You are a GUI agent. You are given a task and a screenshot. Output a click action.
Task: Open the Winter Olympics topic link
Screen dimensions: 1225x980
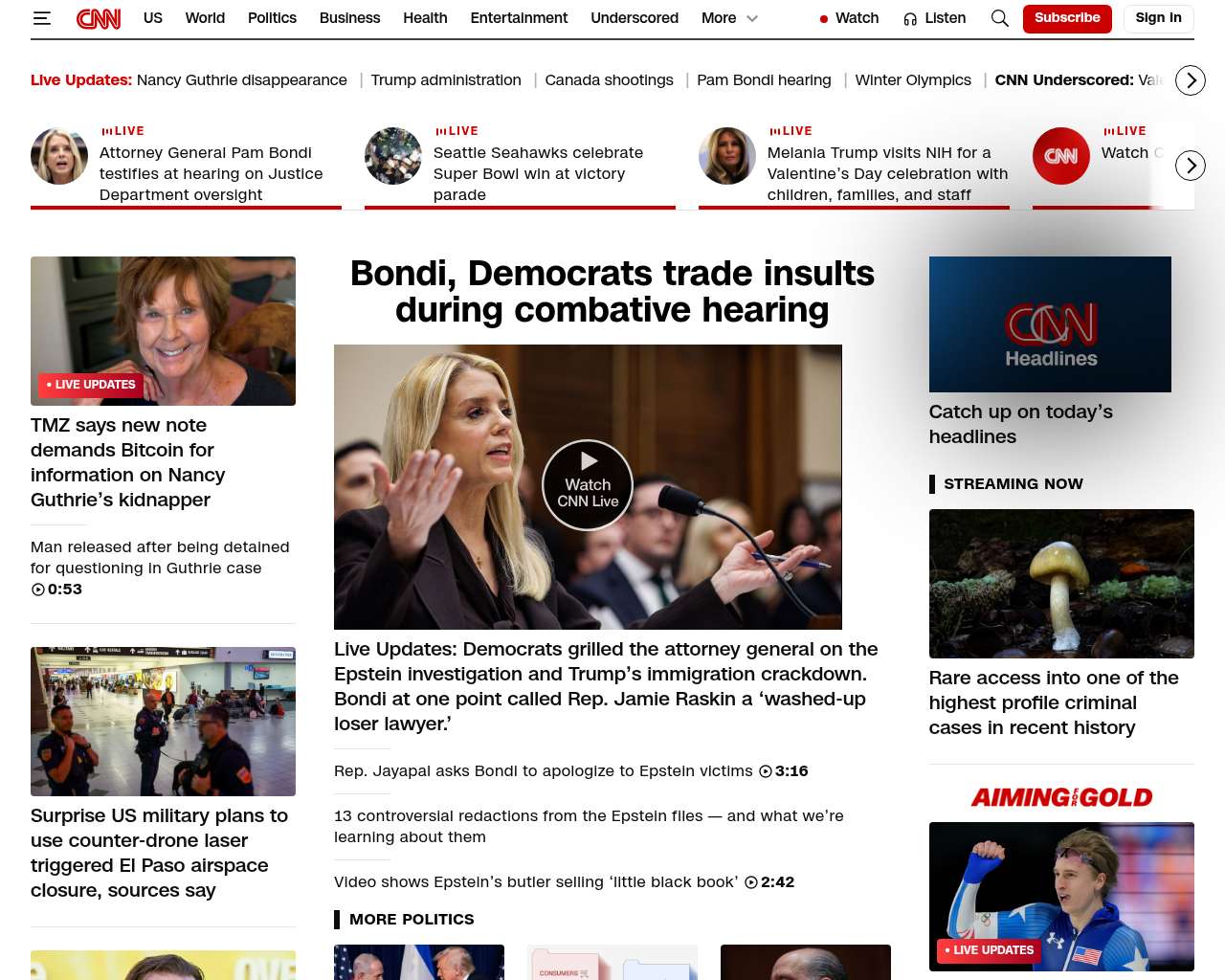click(x=912, y=80)
